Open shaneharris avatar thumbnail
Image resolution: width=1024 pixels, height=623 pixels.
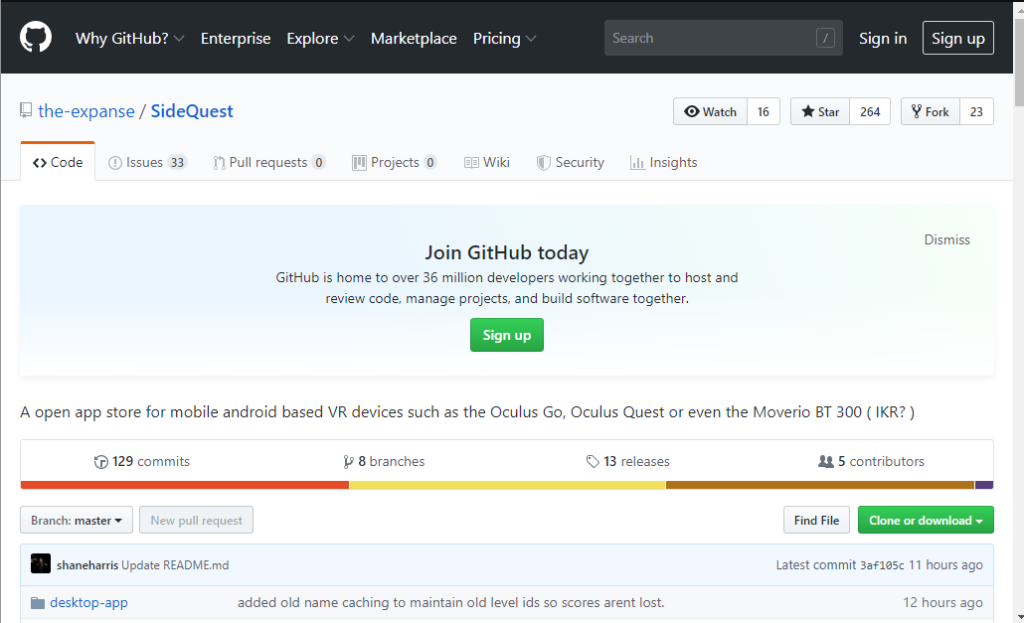40,564
